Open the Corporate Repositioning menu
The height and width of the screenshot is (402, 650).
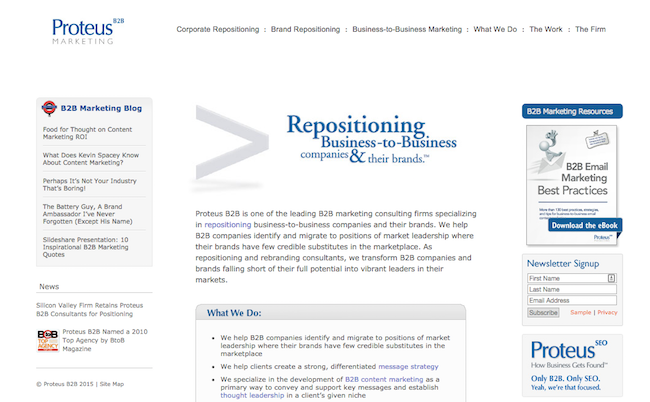click(218, 29)
